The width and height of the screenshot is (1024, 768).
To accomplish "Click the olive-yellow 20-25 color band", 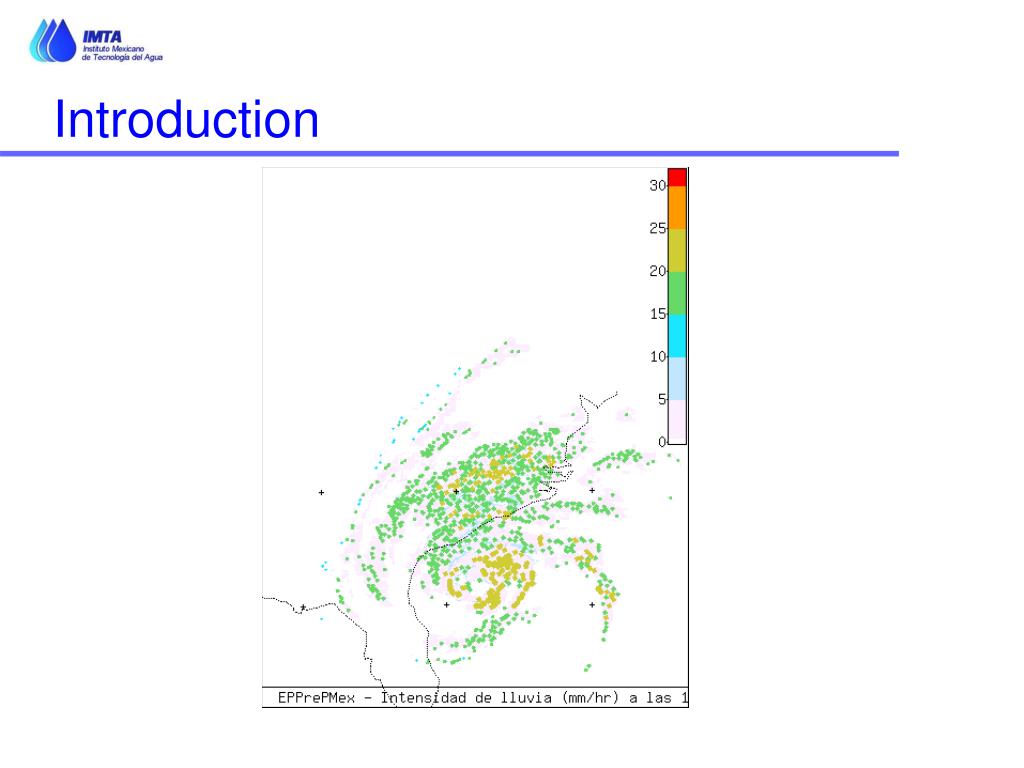I will click(x=677, y=250).
